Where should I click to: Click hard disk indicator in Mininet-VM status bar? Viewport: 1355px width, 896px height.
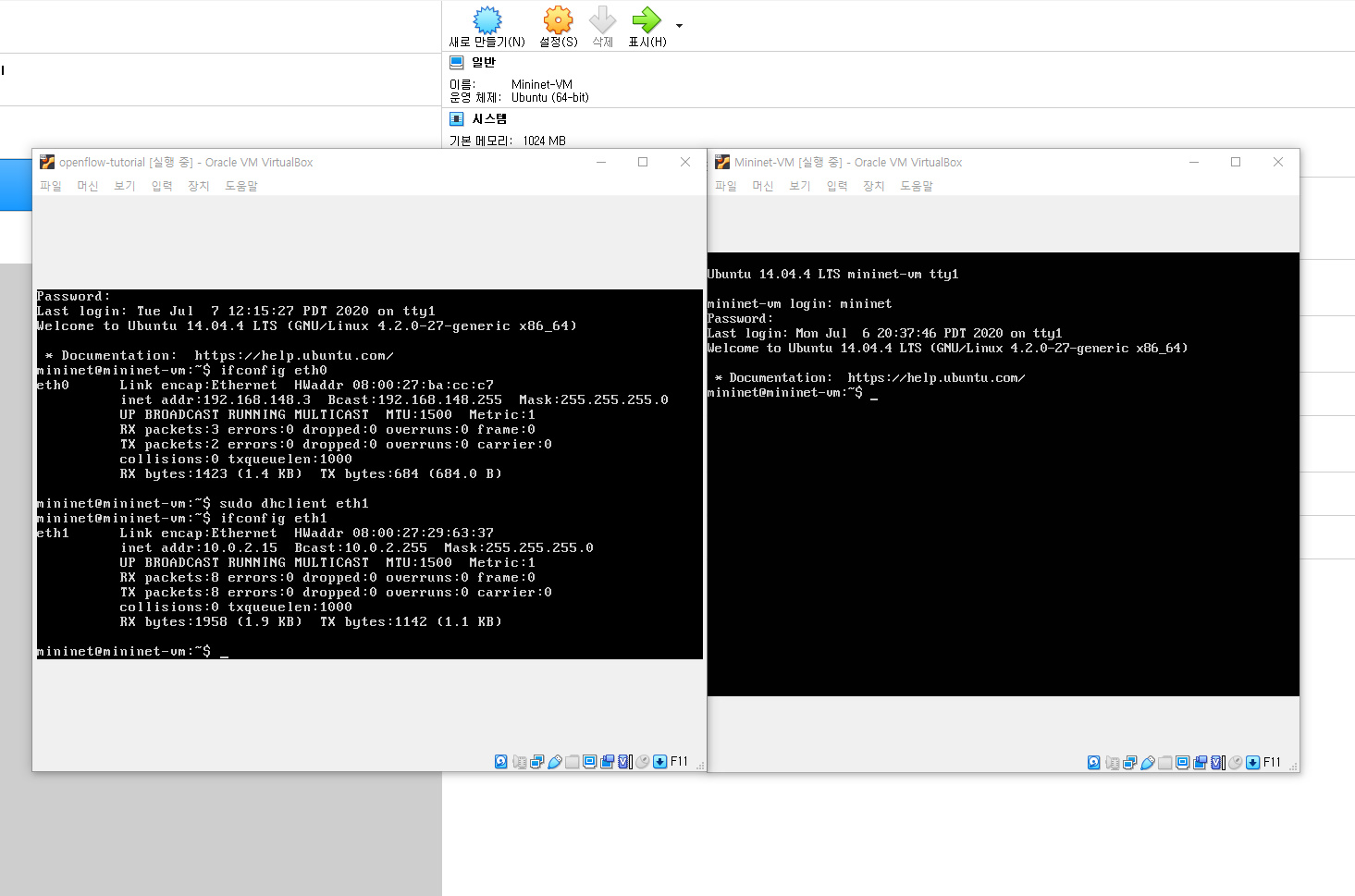pyautogui.click(x=1093, y=762)
